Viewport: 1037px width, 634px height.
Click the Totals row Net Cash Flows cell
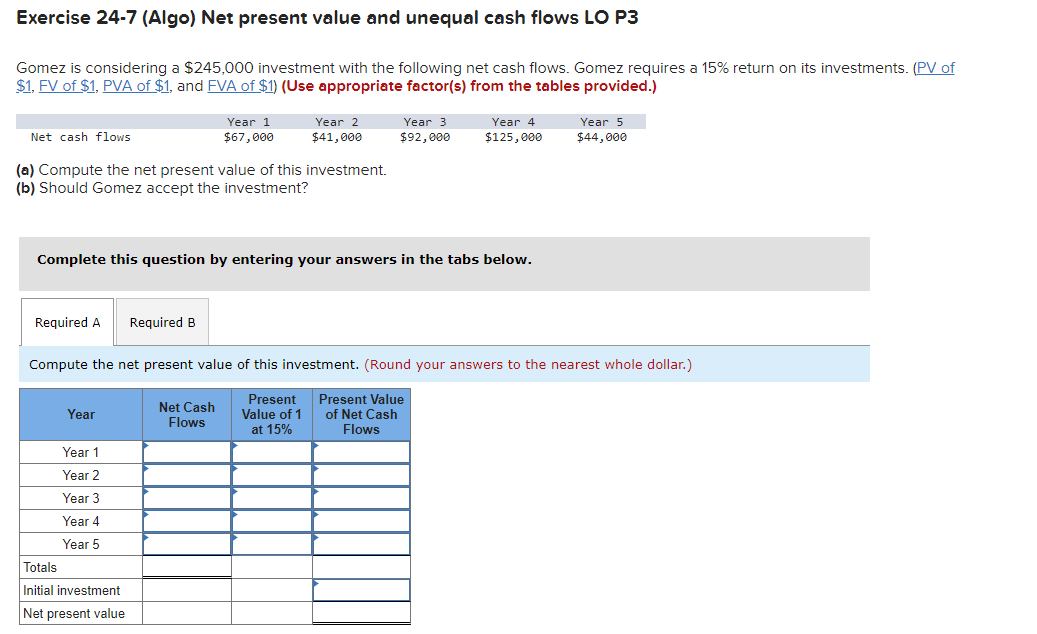[x=186, y=567]
